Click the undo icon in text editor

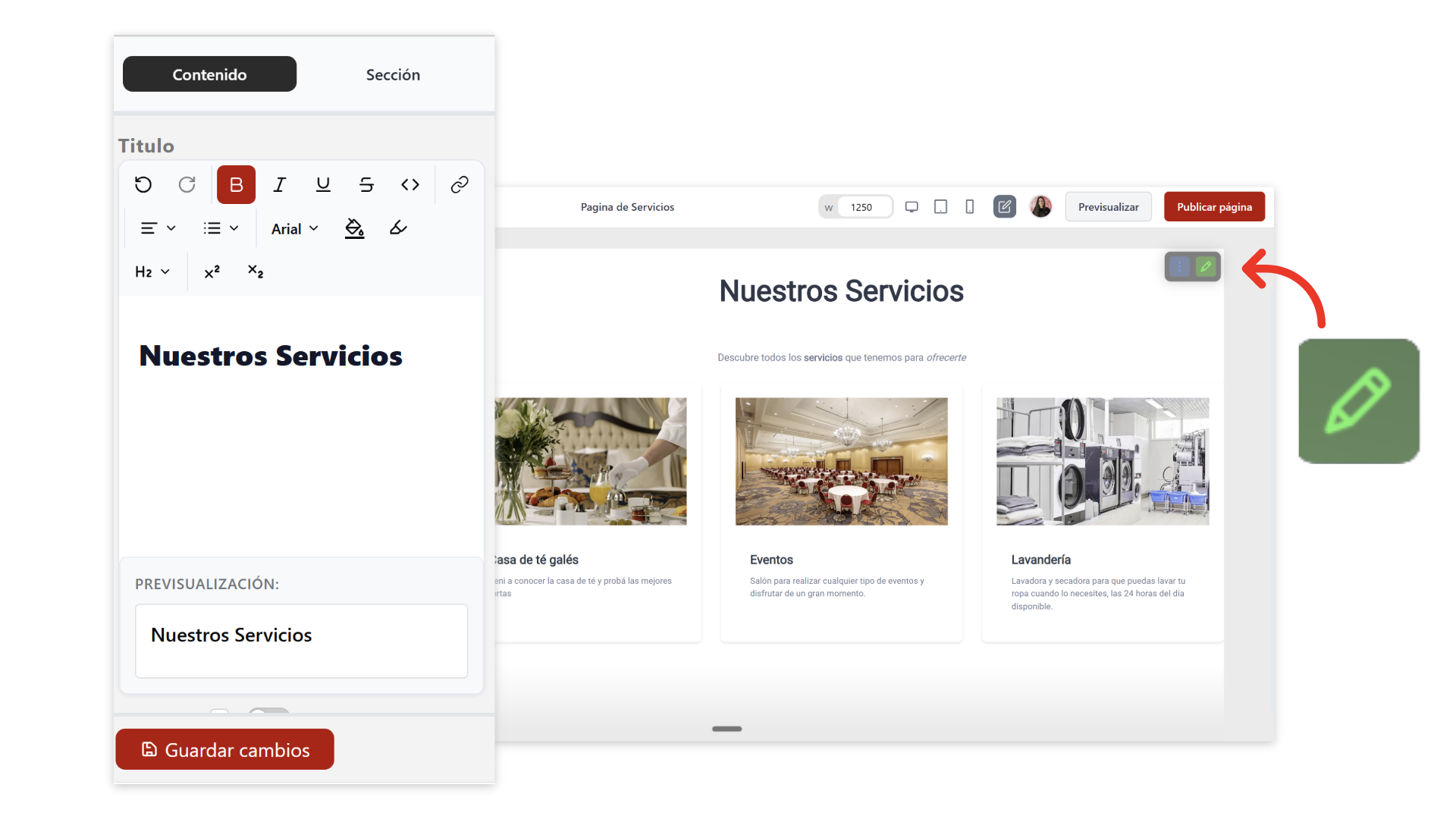[143, 184]
